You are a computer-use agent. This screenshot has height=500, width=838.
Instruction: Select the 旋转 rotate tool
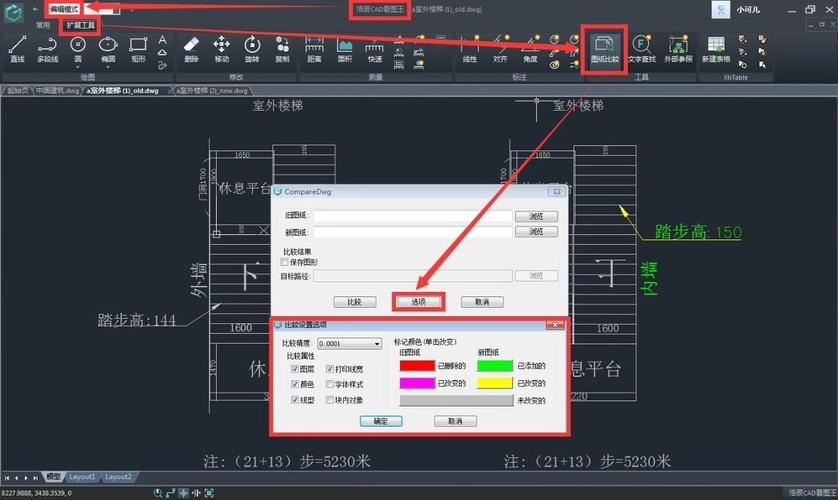pos(252,49)
